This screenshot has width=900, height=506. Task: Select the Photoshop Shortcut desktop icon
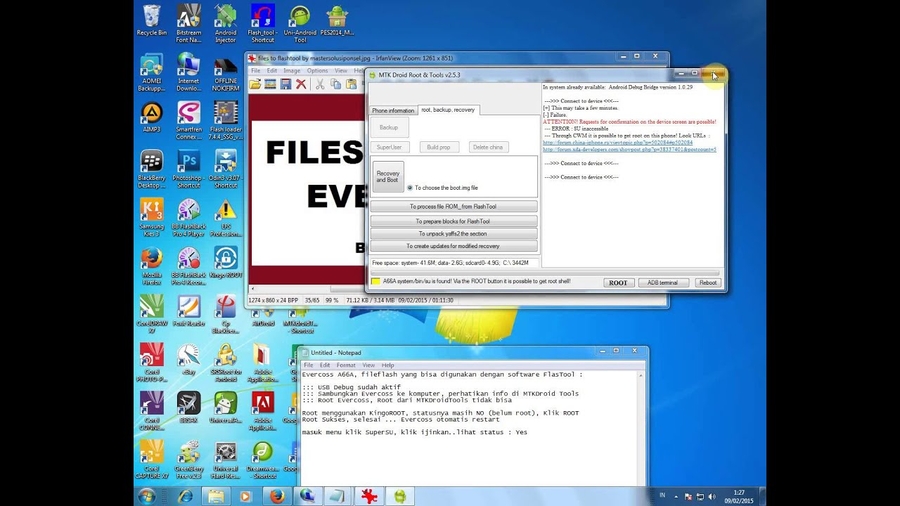tap(189, 169)
